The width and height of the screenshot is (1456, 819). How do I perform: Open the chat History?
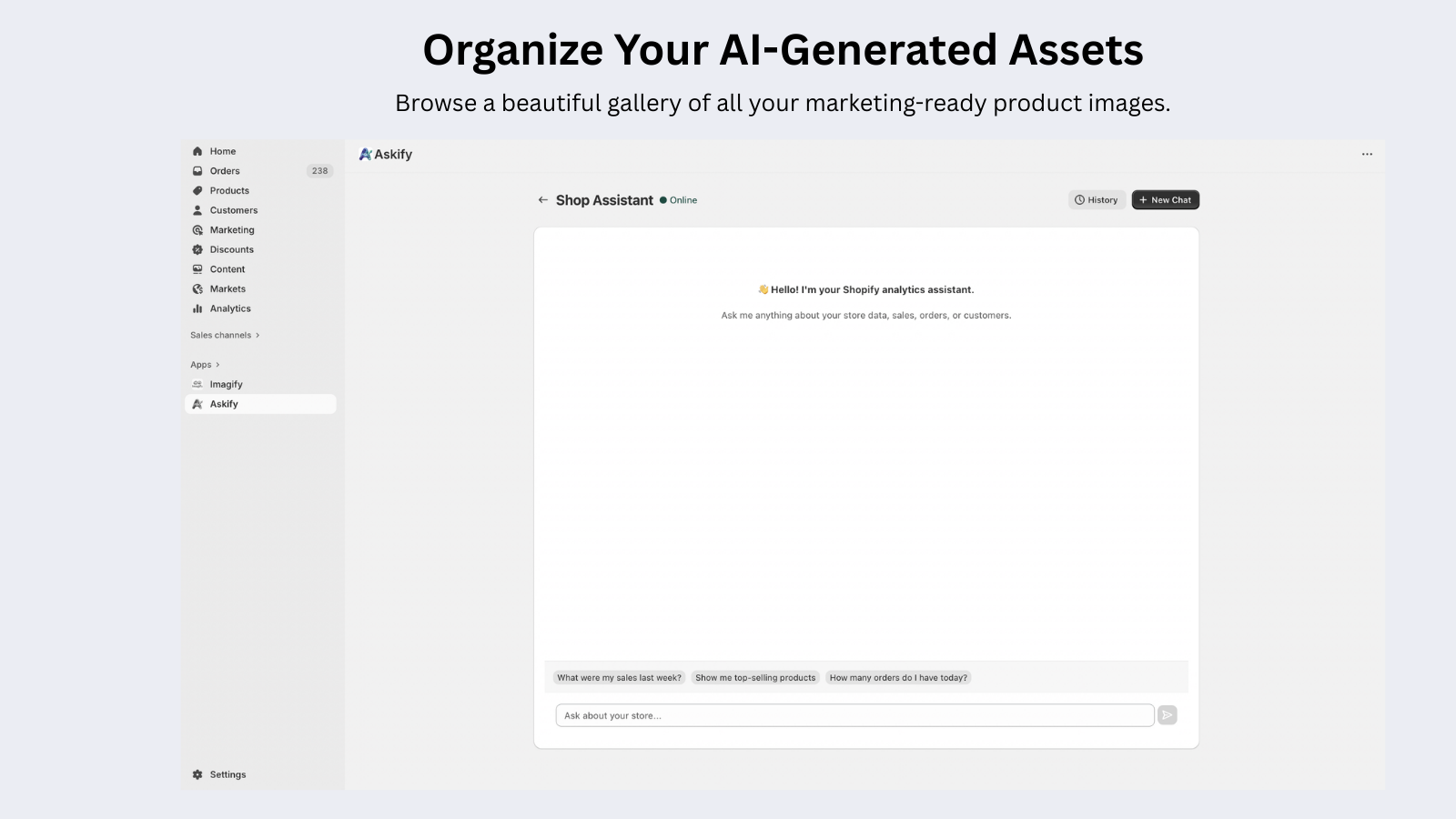(1097, 199)
